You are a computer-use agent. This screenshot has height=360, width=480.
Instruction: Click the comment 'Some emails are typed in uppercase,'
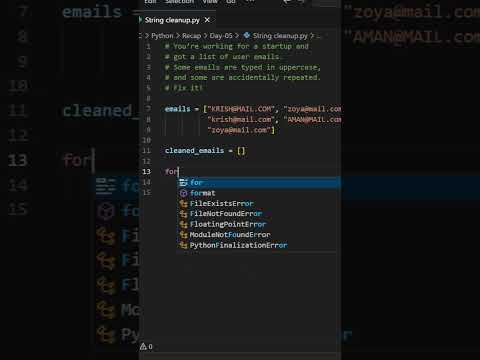[247, 67]
